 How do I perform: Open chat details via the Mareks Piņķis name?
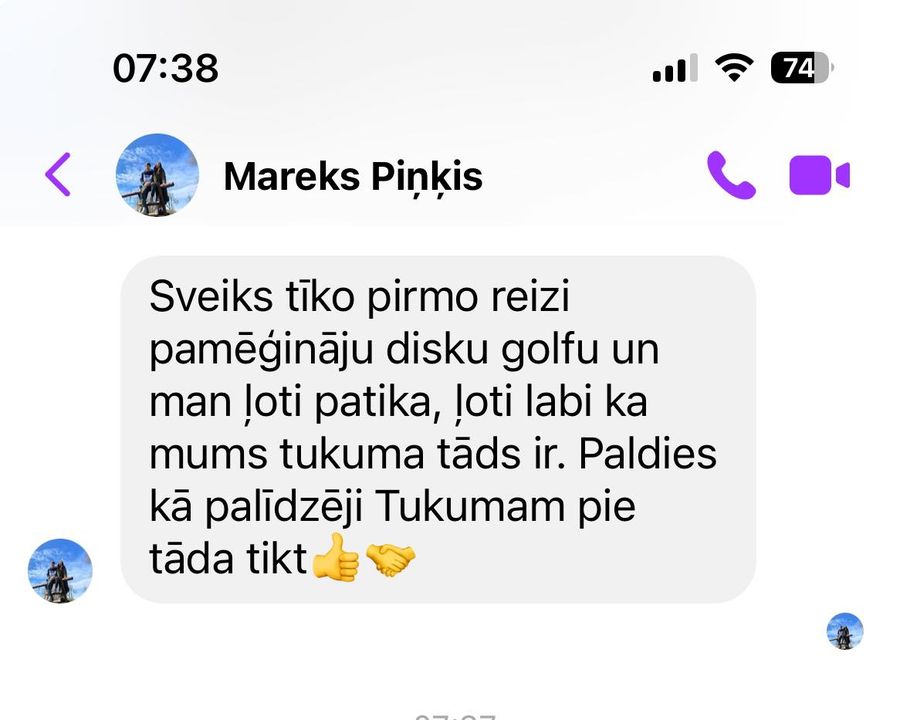pos(353,176)
